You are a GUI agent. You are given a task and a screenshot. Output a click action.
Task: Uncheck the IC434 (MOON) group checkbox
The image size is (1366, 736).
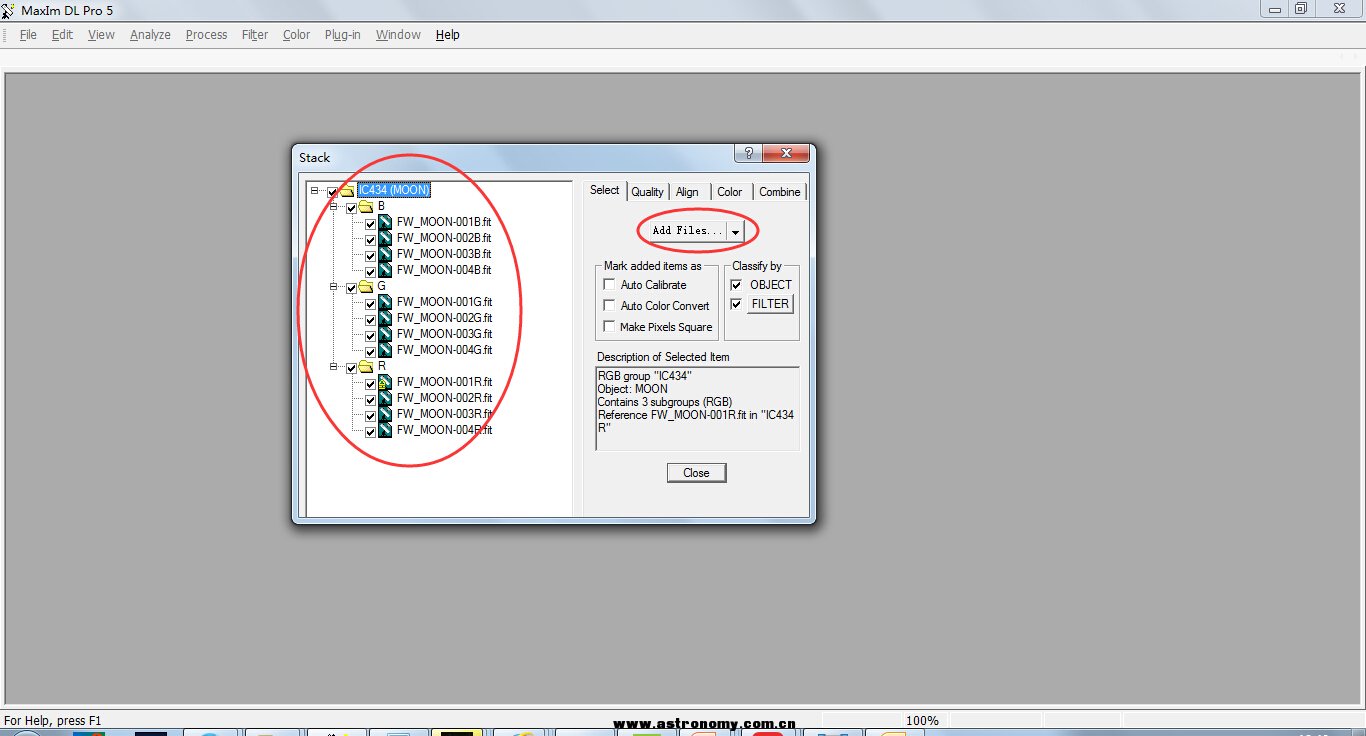[x=332, y=192]
